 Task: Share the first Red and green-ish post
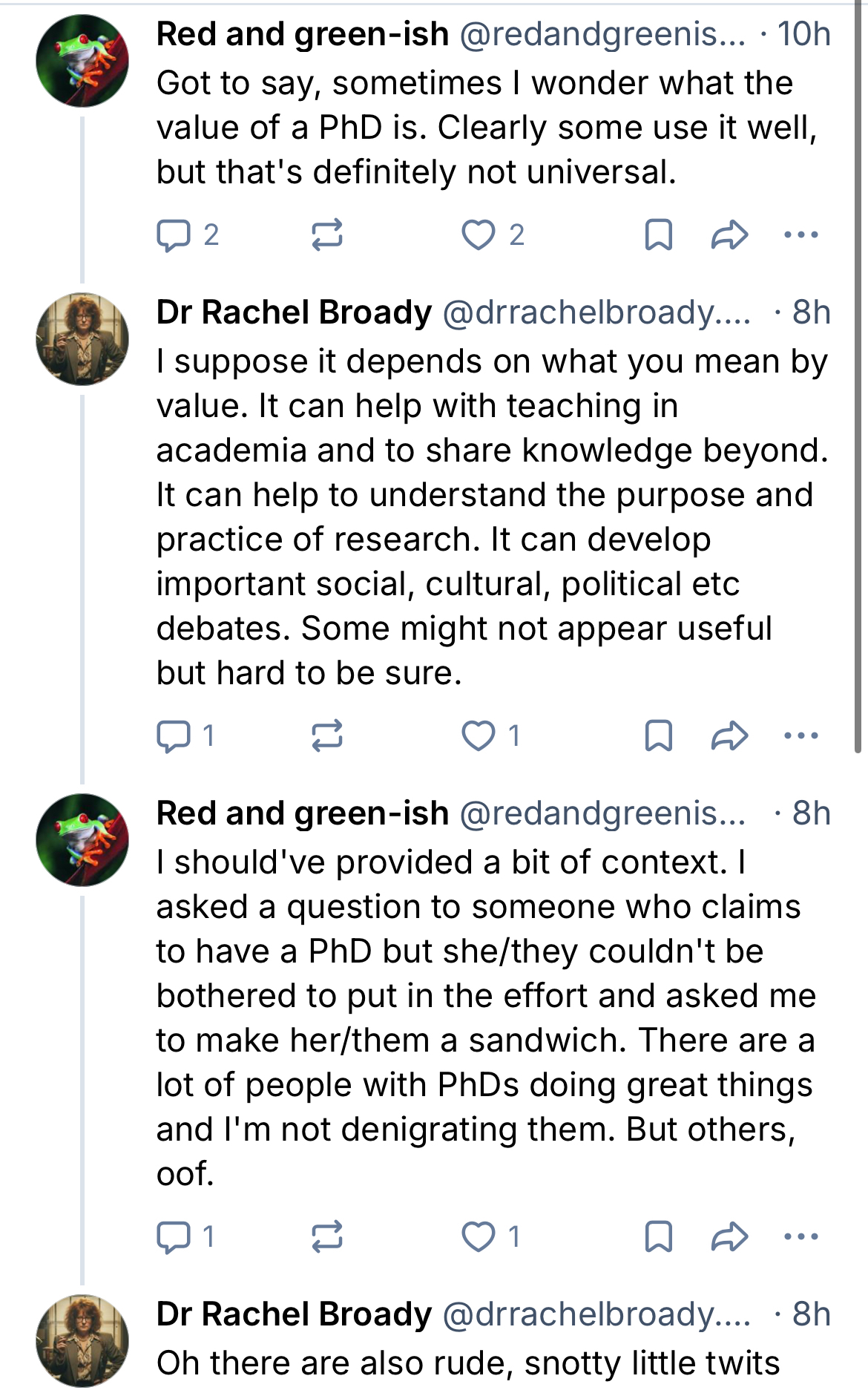(729, 235)
